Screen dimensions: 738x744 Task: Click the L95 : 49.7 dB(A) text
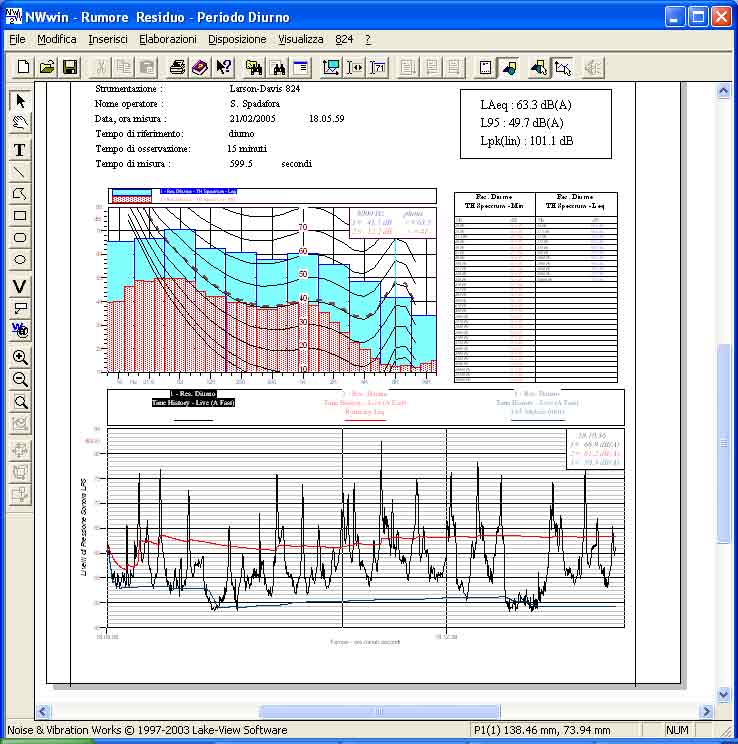(522, 123)
